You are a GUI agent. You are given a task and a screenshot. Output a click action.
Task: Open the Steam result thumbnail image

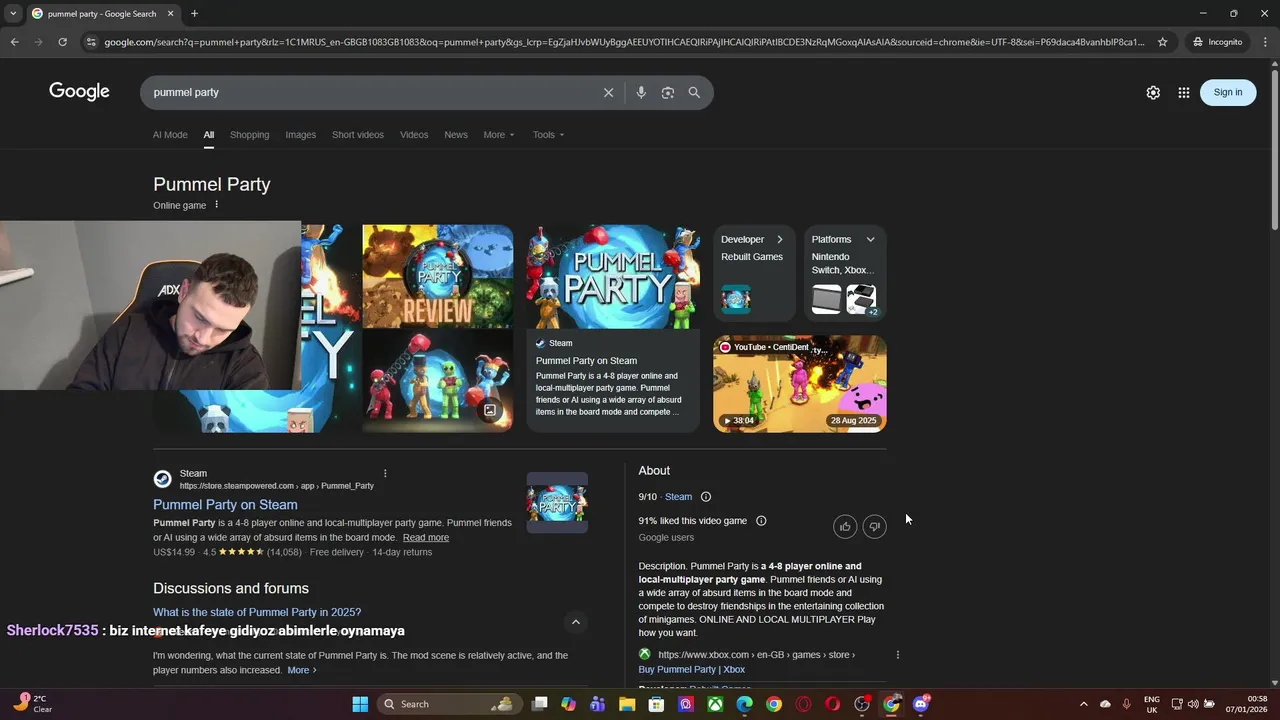(557, 502)
